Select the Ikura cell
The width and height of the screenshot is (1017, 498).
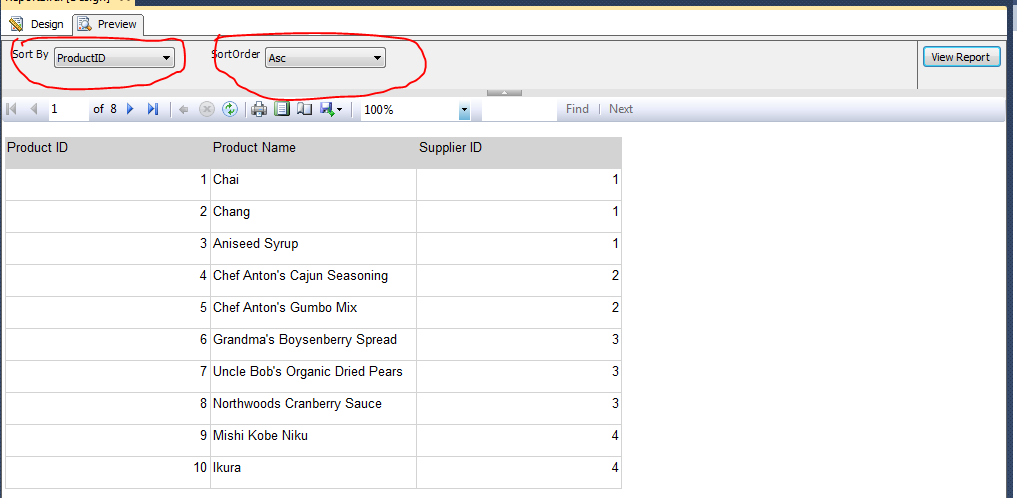coord(313,473)
